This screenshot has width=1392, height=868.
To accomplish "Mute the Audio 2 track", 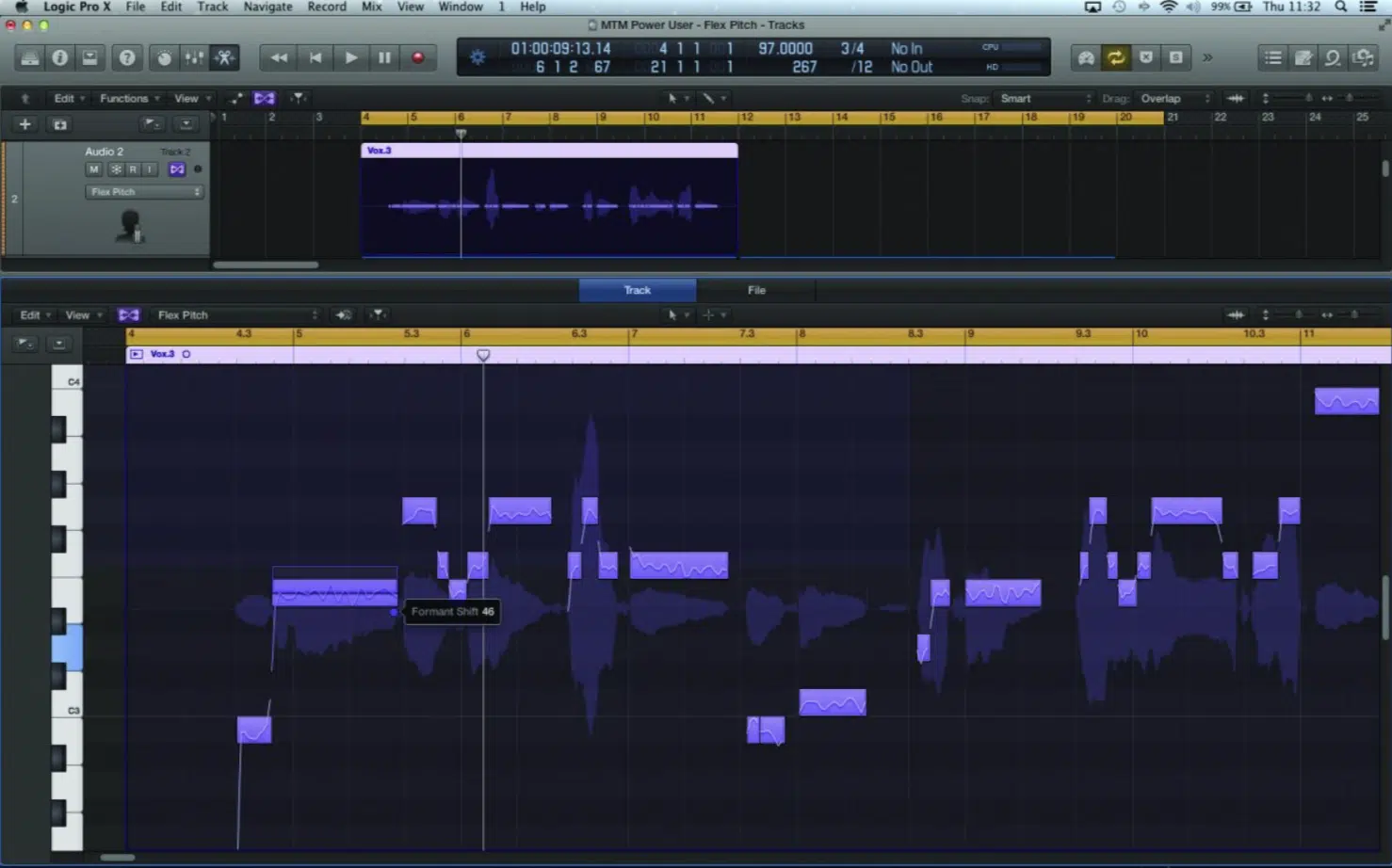I will (94, 169).
